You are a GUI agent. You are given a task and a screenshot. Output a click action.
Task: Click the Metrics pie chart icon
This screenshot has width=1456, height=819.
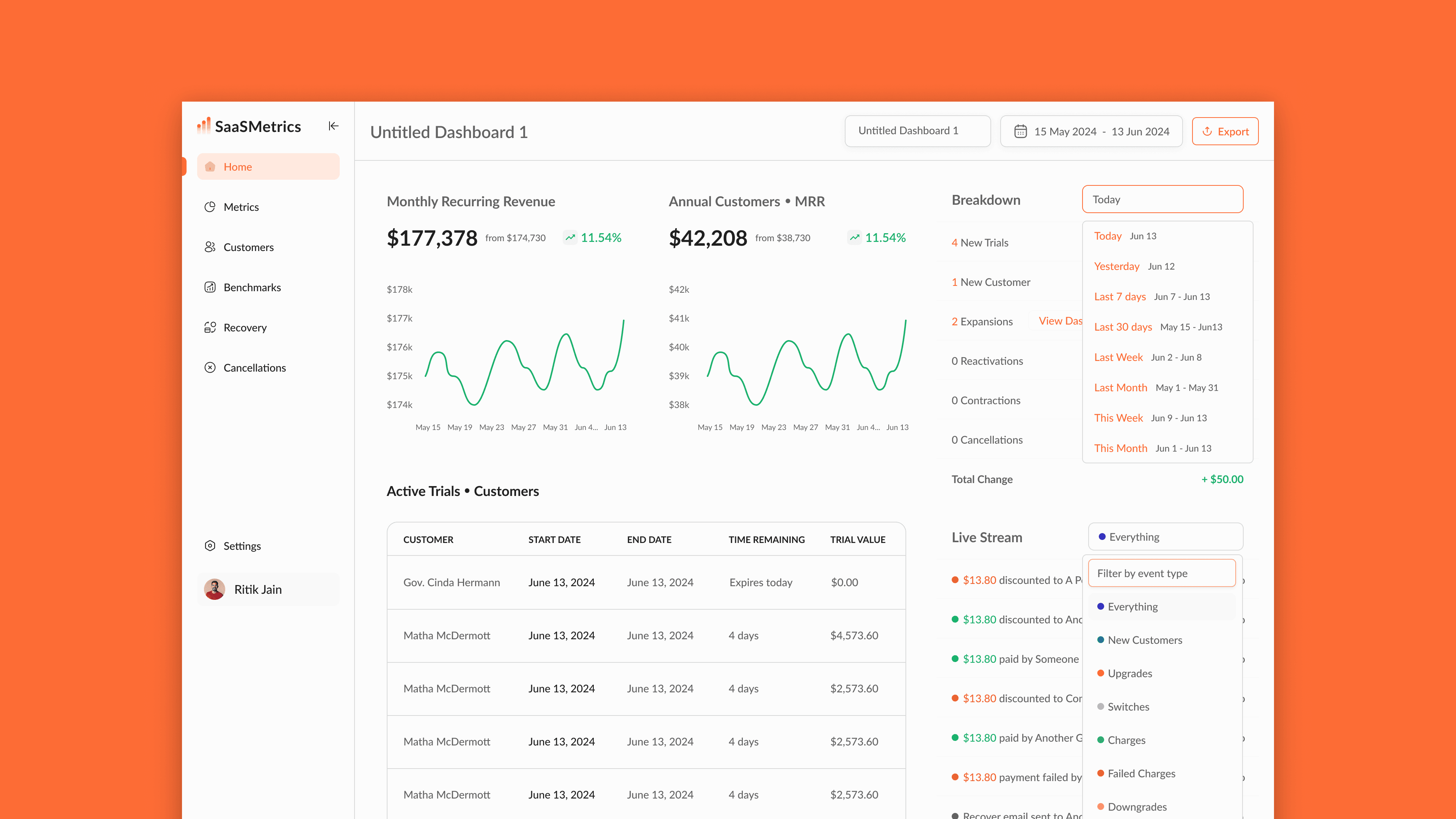210,207
